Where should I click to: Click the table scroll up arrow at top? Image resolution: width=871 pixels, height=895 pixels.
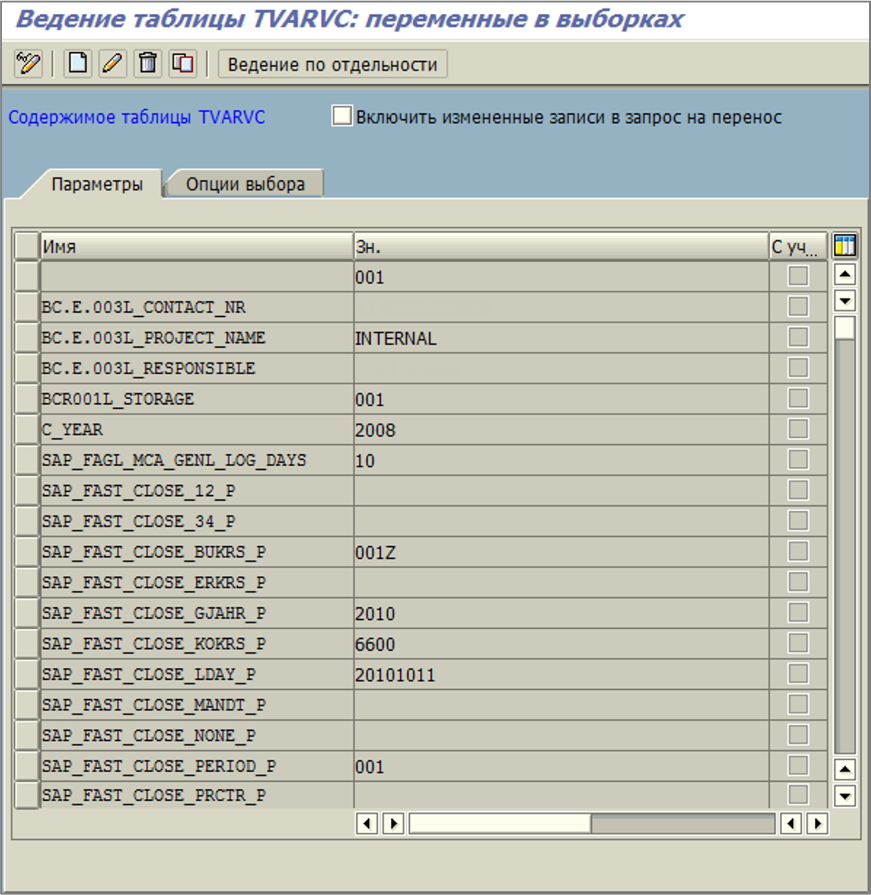pyautogui.click(x=845, y=275)
